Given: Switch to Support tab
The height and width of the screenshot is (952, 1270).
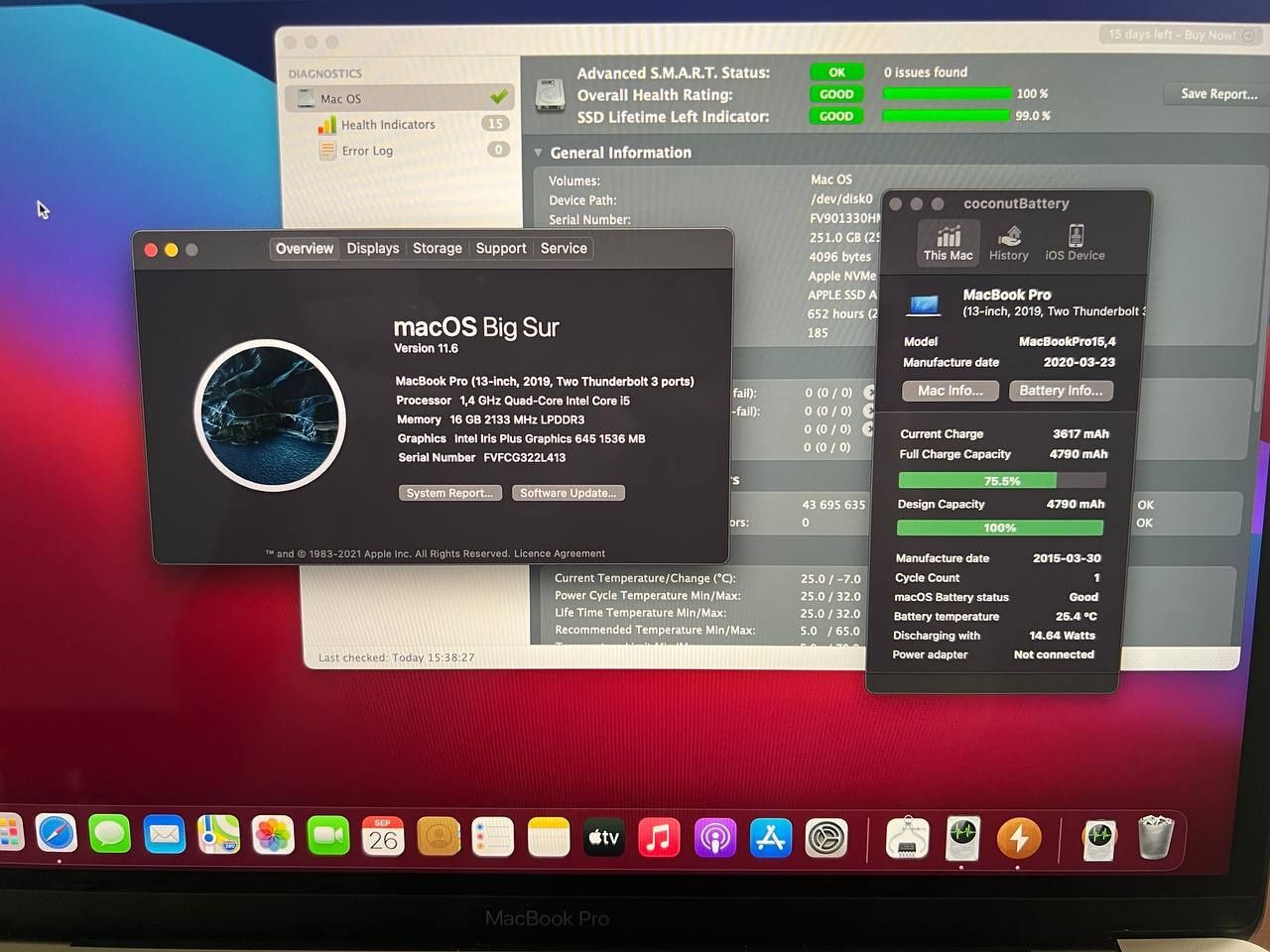Looking at the screenshot, I should (x=501, y=249).
